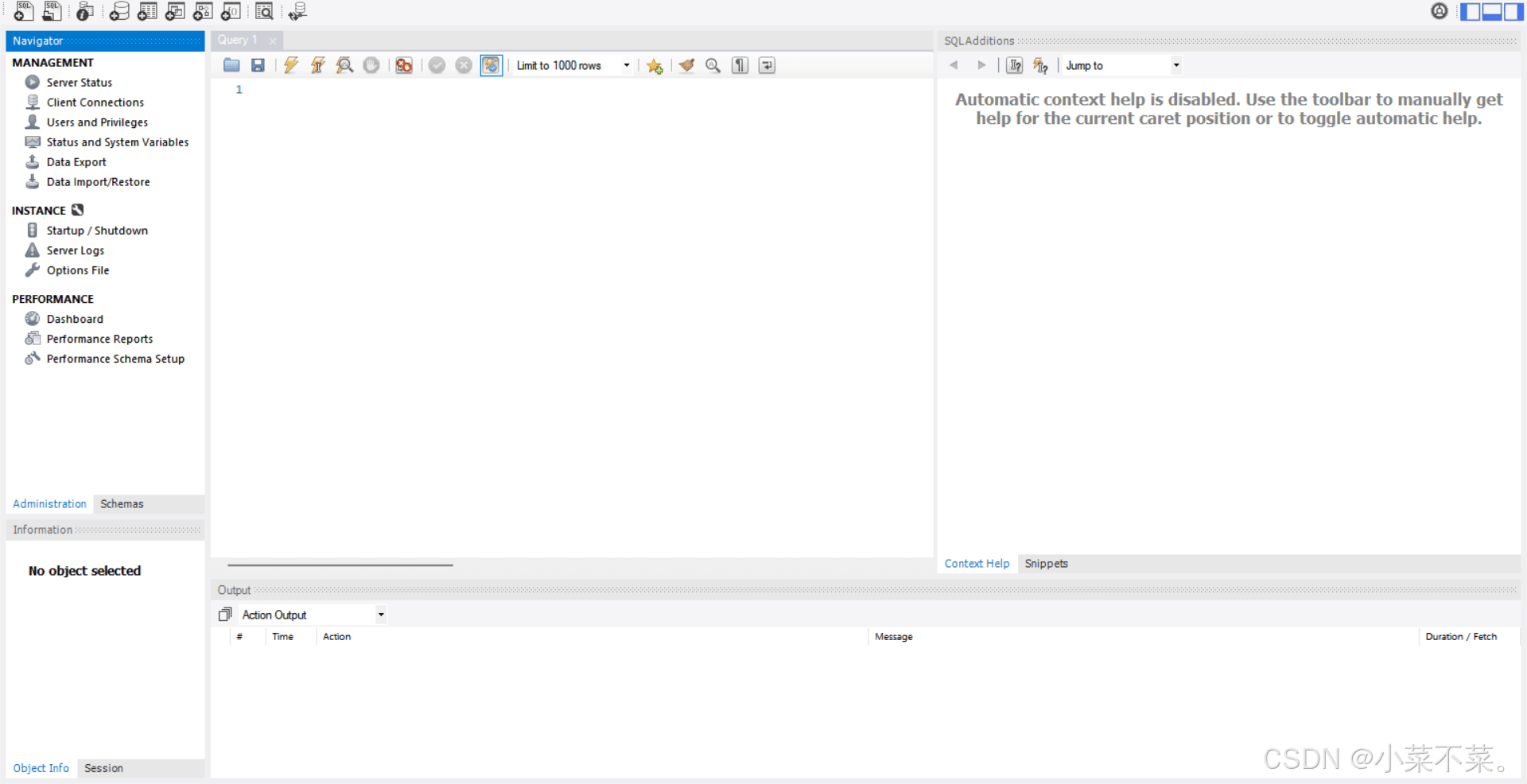Open Users and Privileges
This screenshot has width=1527, height=784.
point(97,122)
